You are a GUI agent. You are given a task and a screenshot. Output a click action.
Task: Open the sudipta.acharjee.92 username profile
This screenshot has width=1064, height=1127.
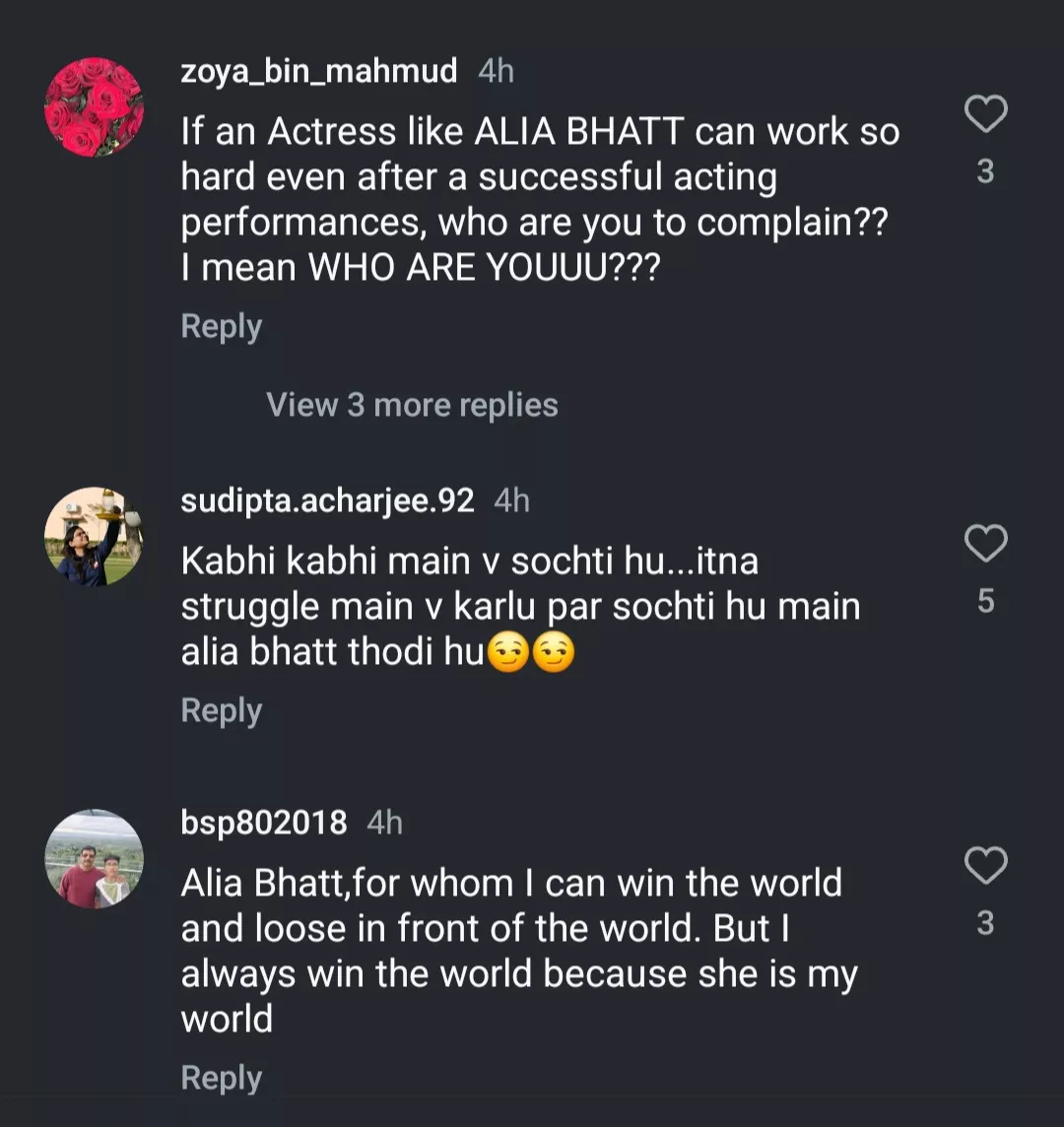click(327, 500)
